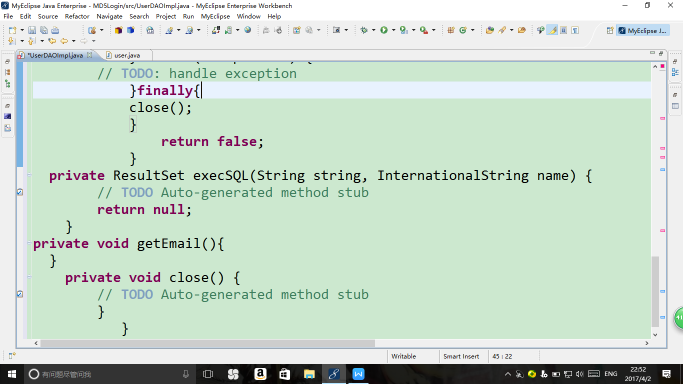Minimize the editor area
Viewport: 683px width, 384px height.
click(652, 53)
